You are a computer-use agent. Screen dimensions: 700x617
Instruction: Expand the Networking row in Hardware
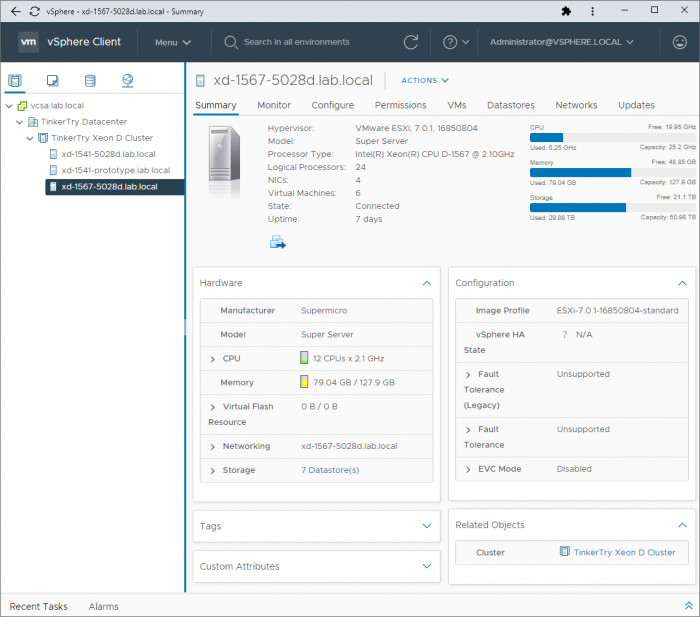point(212,447)
